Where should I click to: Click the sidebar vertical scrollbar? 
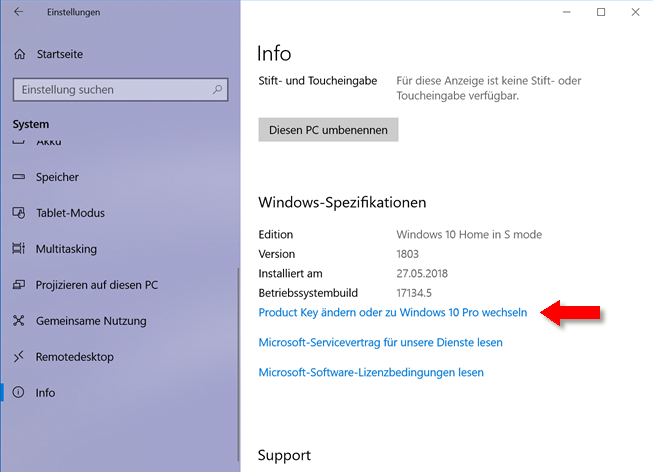pyautogui.click(x=238, y=365)
